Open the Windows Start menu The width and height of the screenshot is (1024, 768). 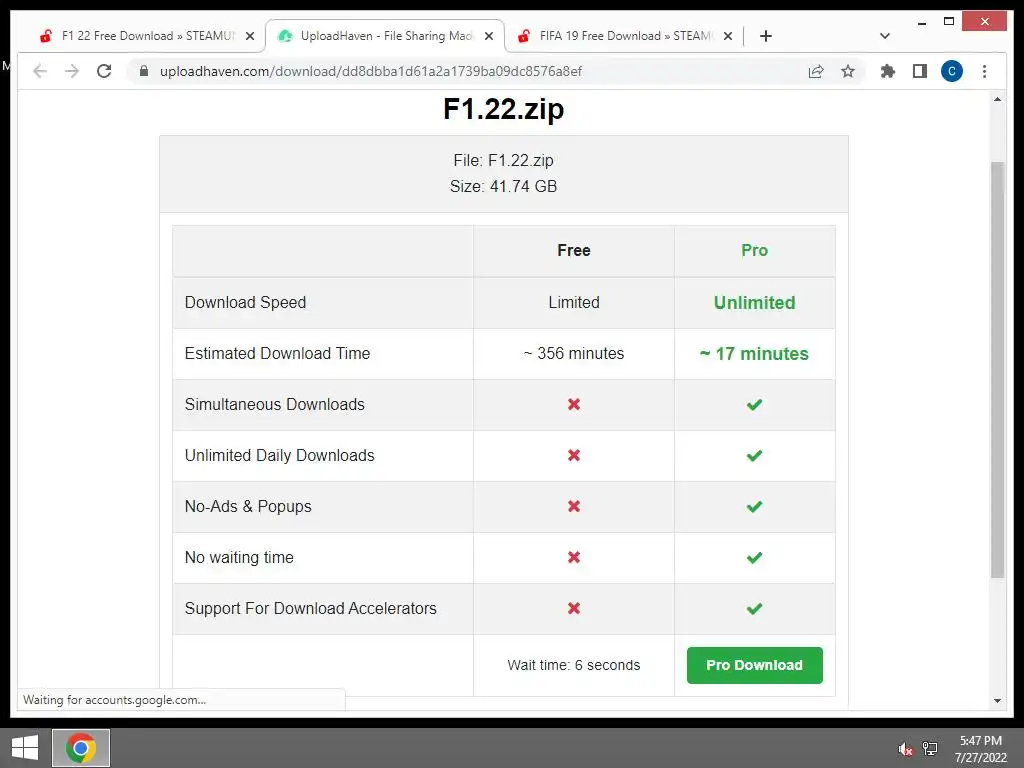[25, 748]
